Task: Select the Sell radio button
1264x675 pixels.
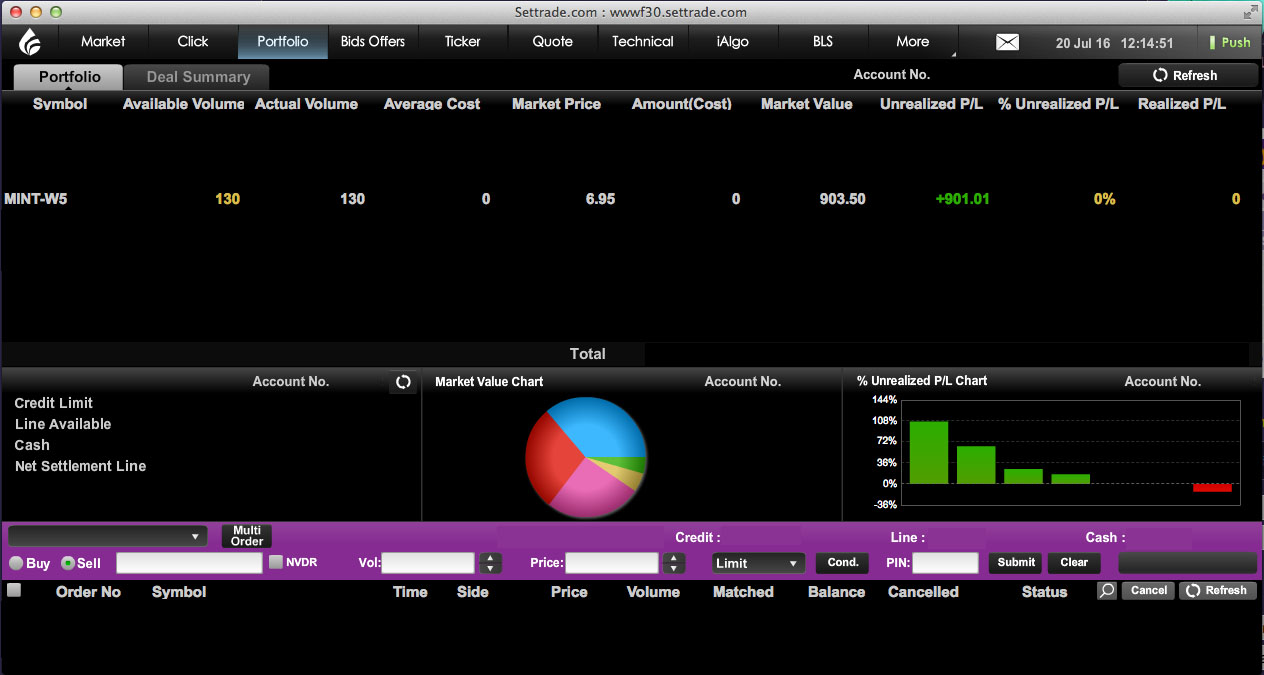Action: click(68, 563)
